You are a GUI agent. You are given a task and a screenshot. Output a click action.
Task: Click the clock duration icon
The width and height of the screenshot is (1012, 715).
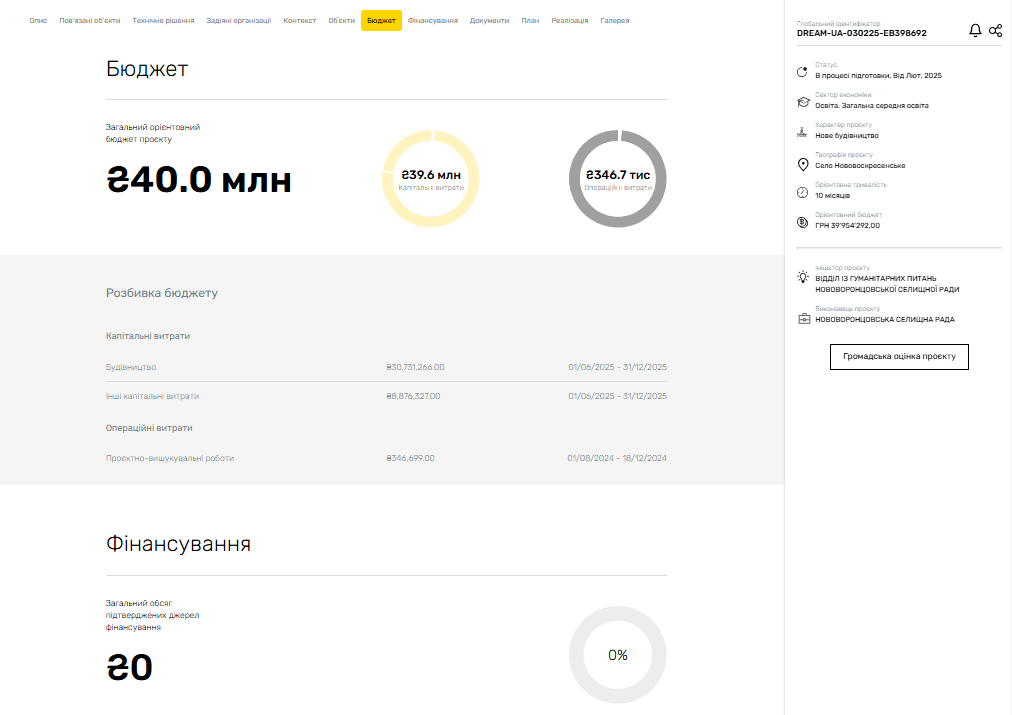802,192
